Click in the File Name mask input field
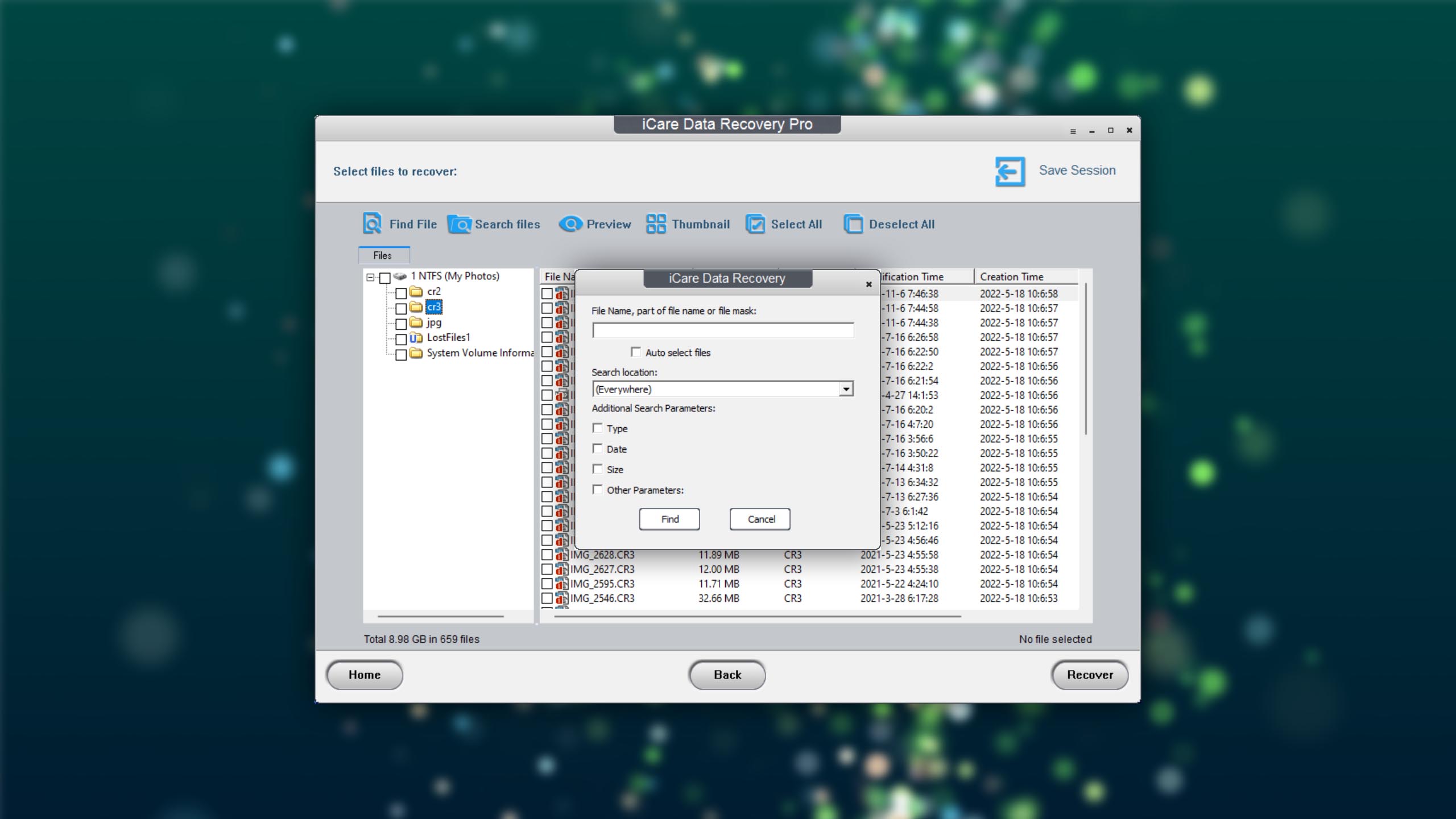Screen dimensions: 1456x819 click(723, 330)
